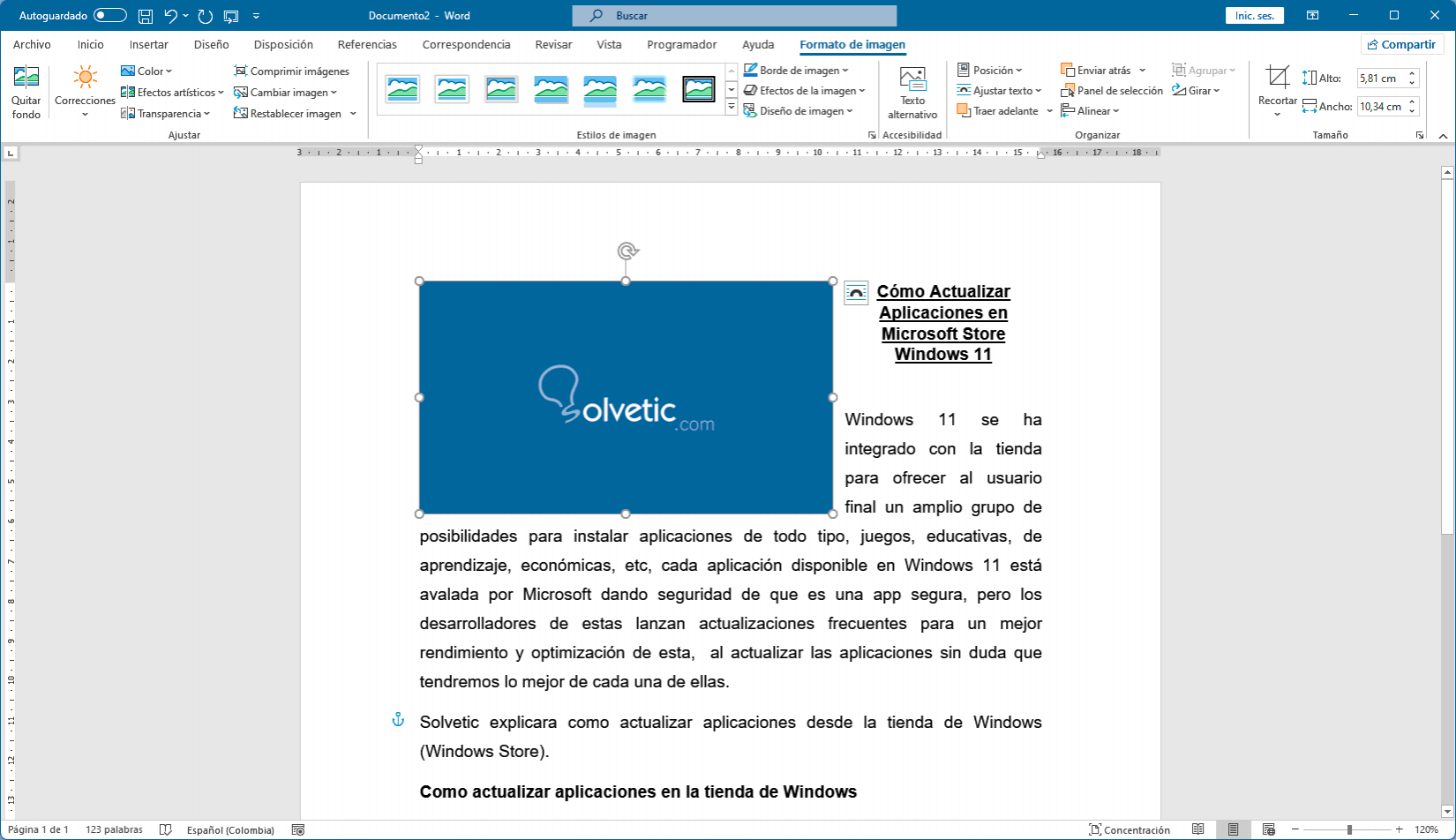
Task: Zoom in with the plus button
Action: 1399,829
